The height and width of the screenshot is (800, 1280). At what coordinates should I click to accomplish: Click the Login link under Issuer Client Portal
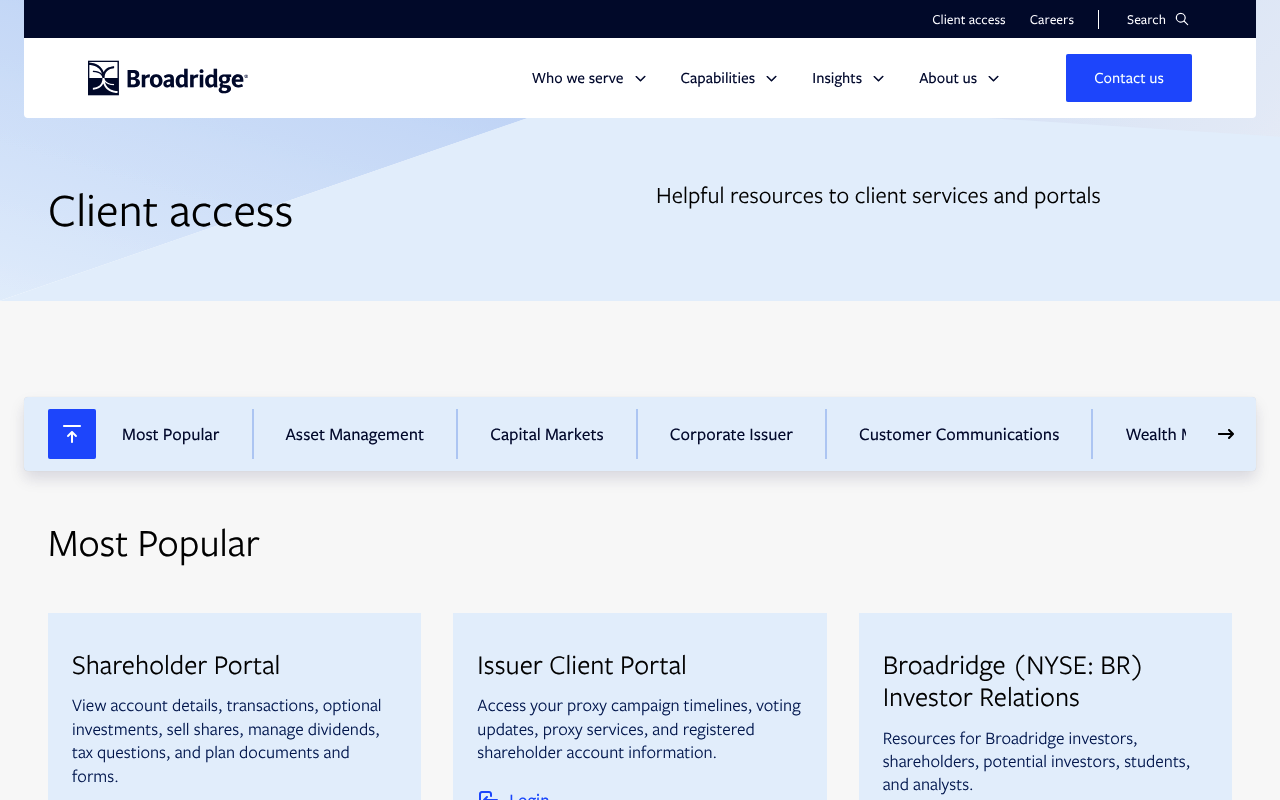tap(529, 796)
